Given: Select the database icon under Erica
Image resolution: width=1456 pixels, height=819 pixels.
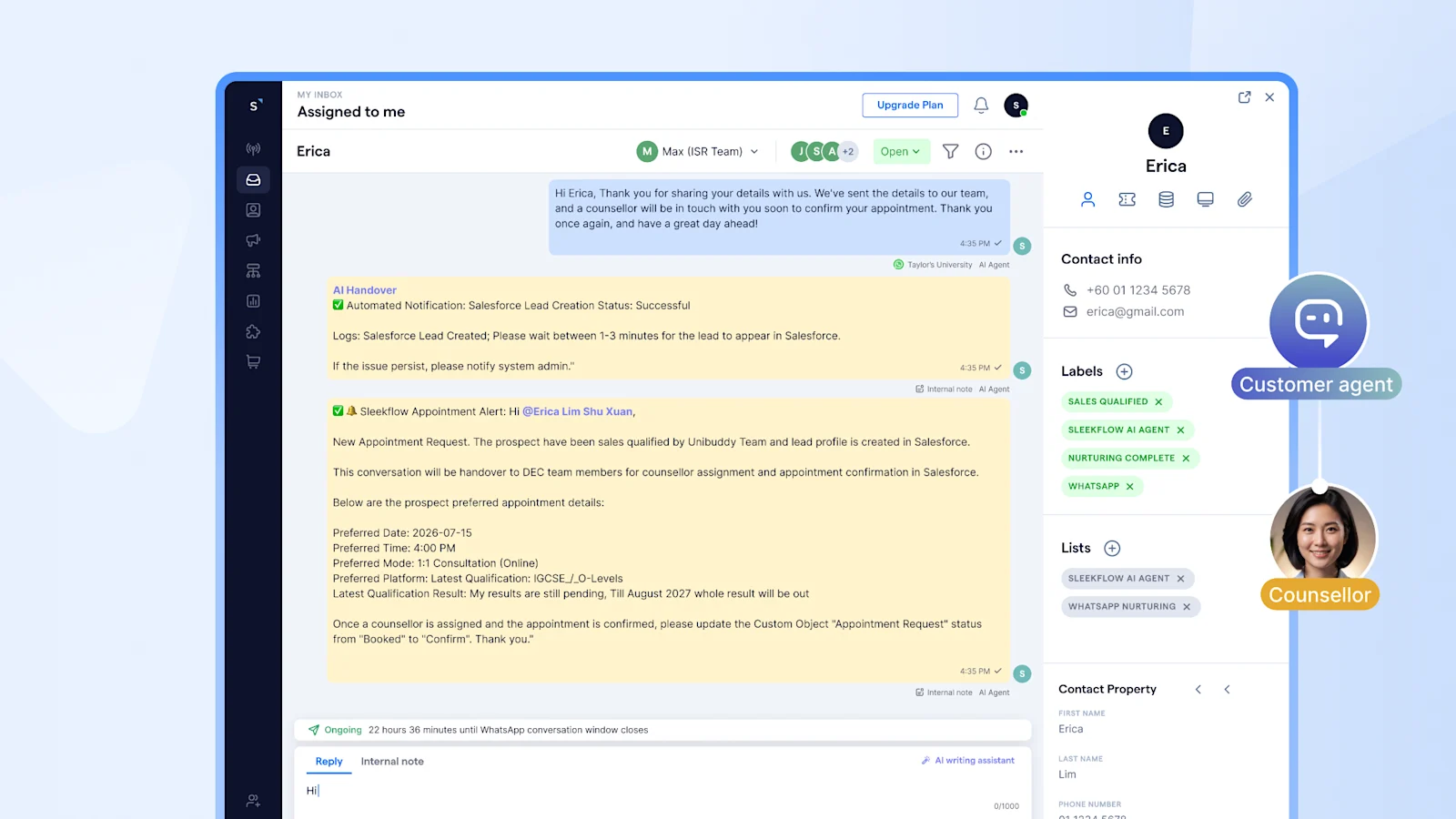Looking at the screenshot, I should [1166, 199].
